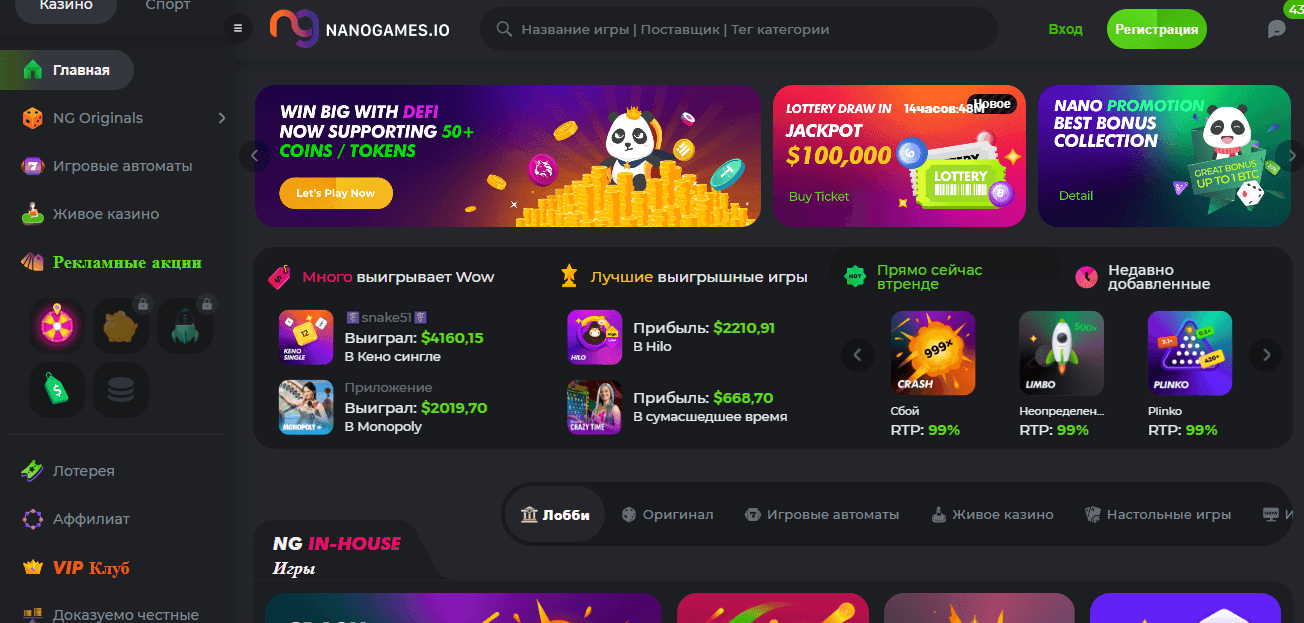Click the green dollar tag icon
The width and height of the screenshot is (1304, 623).
coord(57,390)
